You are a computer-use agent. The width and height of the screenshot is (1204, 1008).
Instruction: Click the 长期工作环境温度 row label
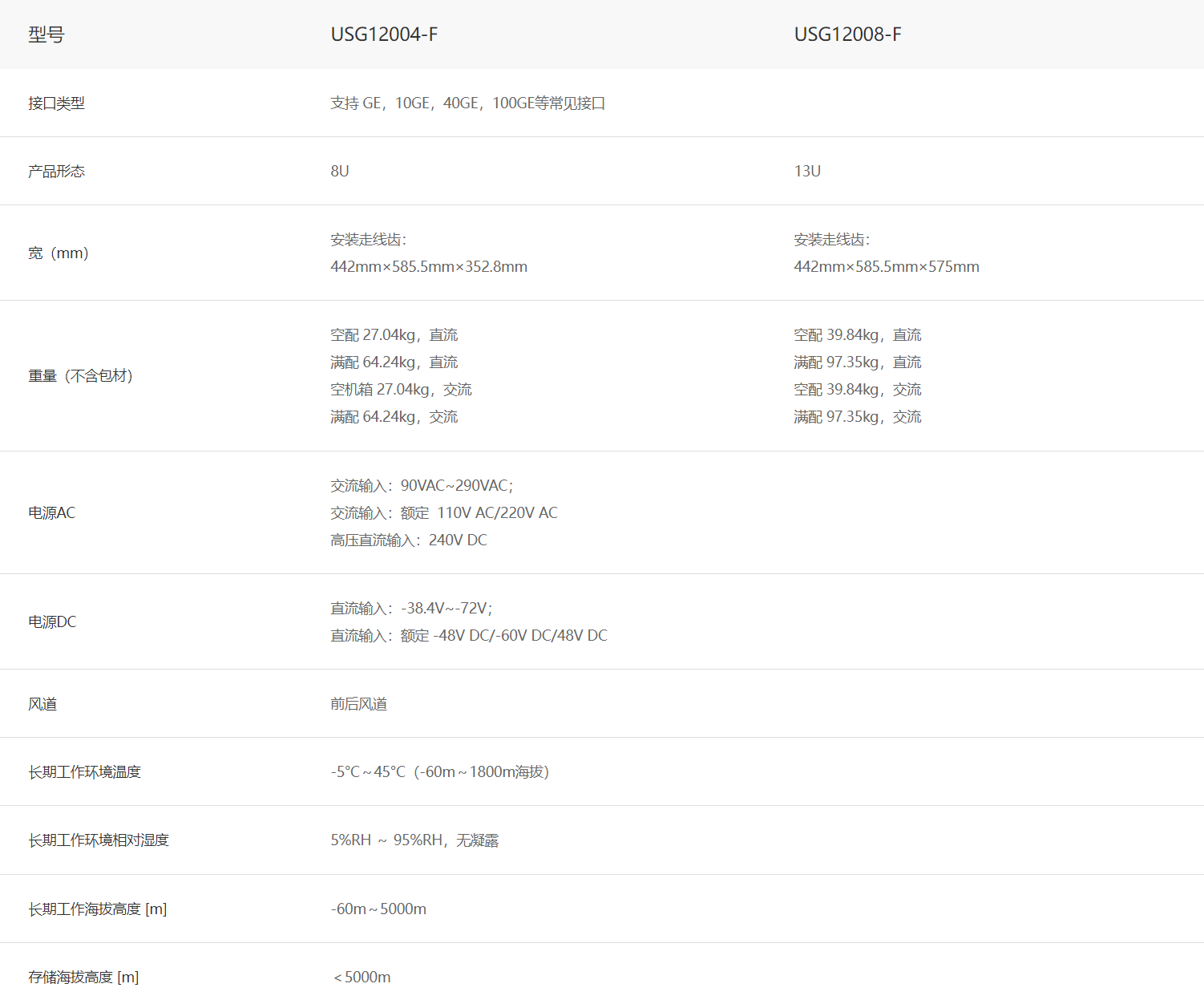[x=84, y=772]
